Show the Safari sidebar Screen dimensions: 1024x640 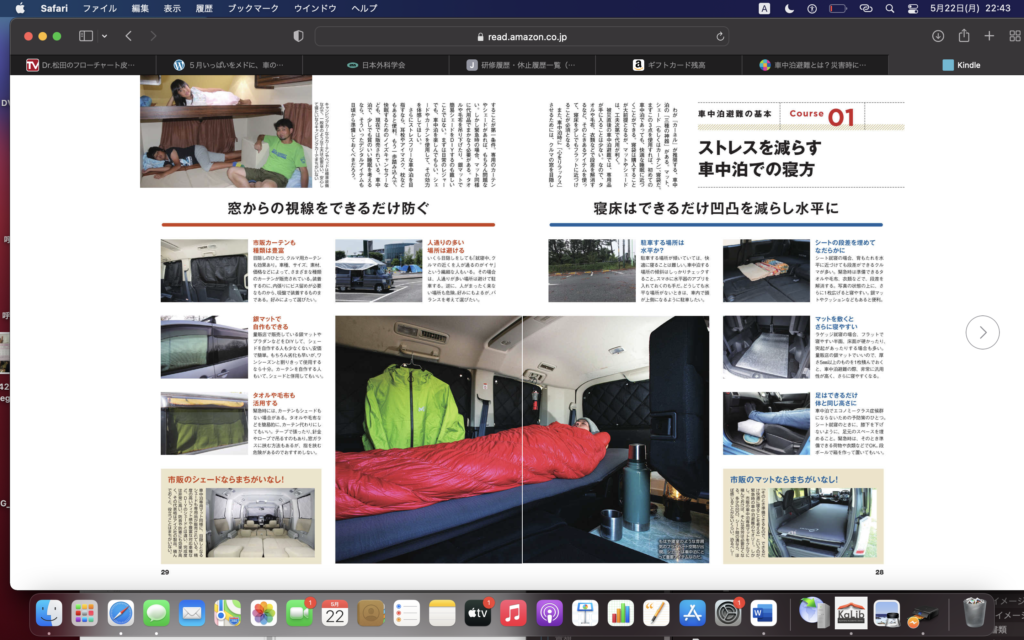(85, 36)
